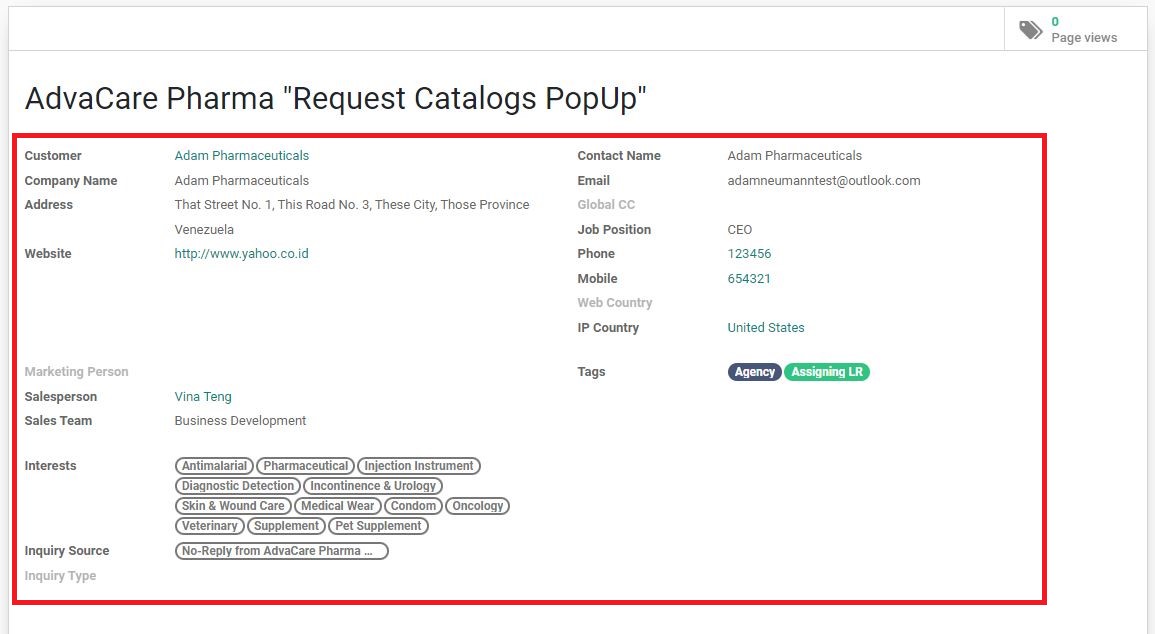
Task: Click the Mobile field label
Action: point(597,278)
